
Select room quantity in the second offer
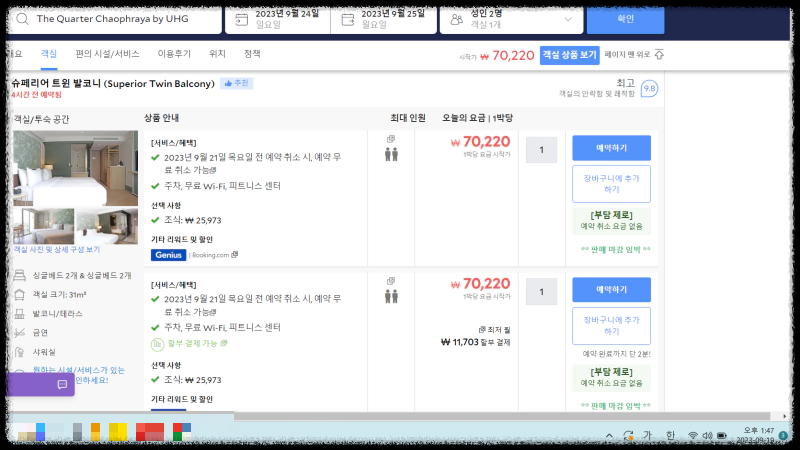(541, 292)
